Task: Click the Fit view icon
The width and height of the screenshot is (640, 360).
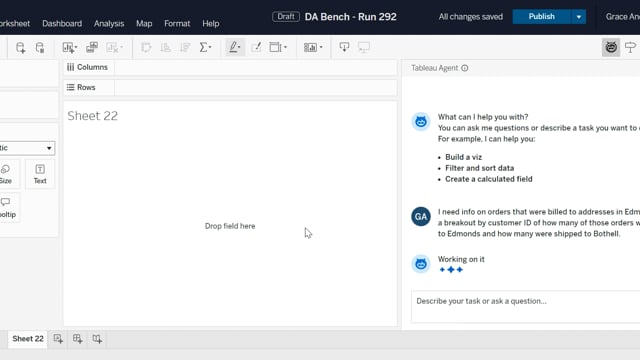Action: tap(275, 47)
